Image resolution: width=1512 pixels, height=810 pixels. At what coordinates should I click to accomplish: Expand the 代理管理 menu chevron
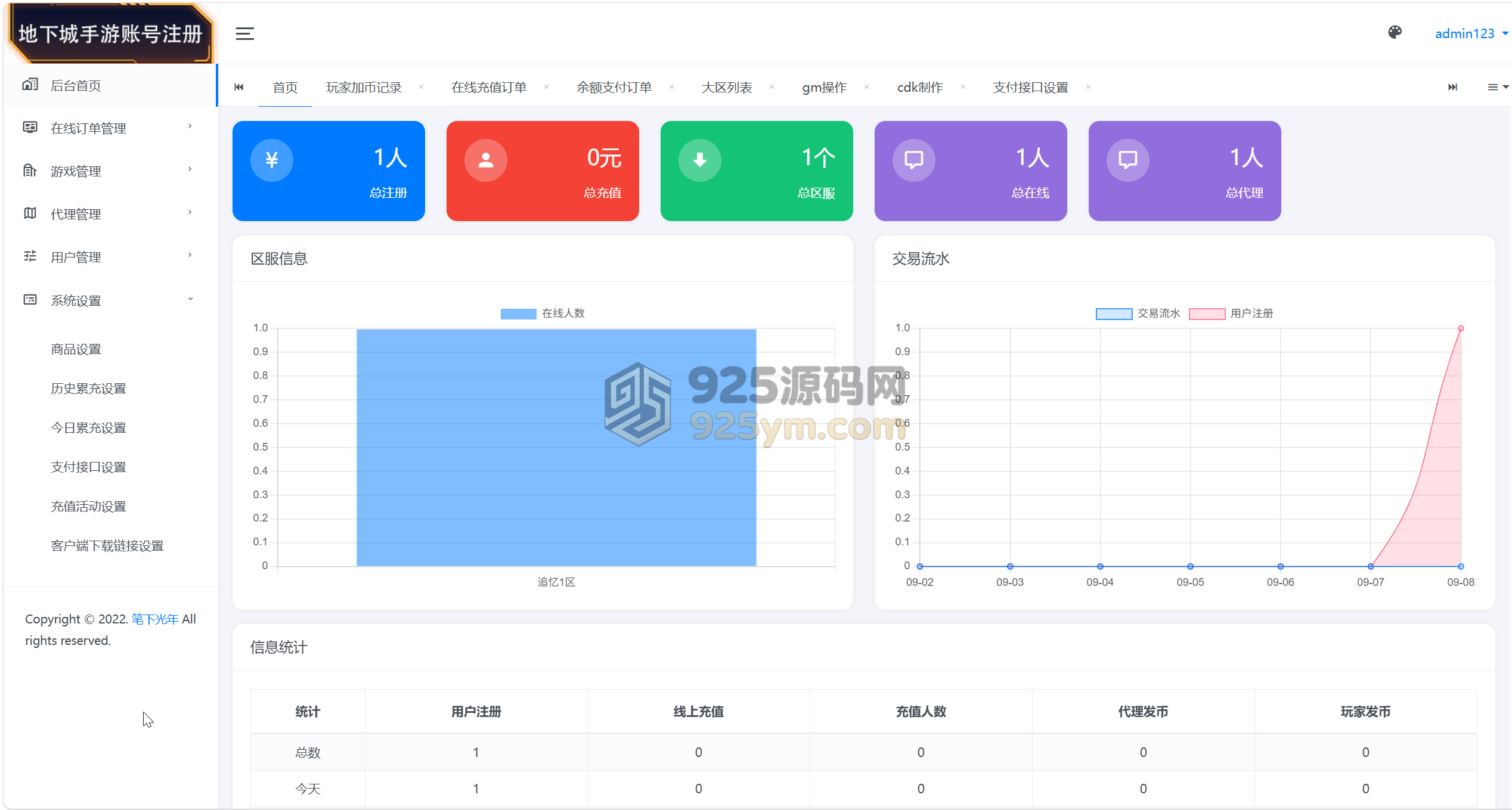(190, 213)
